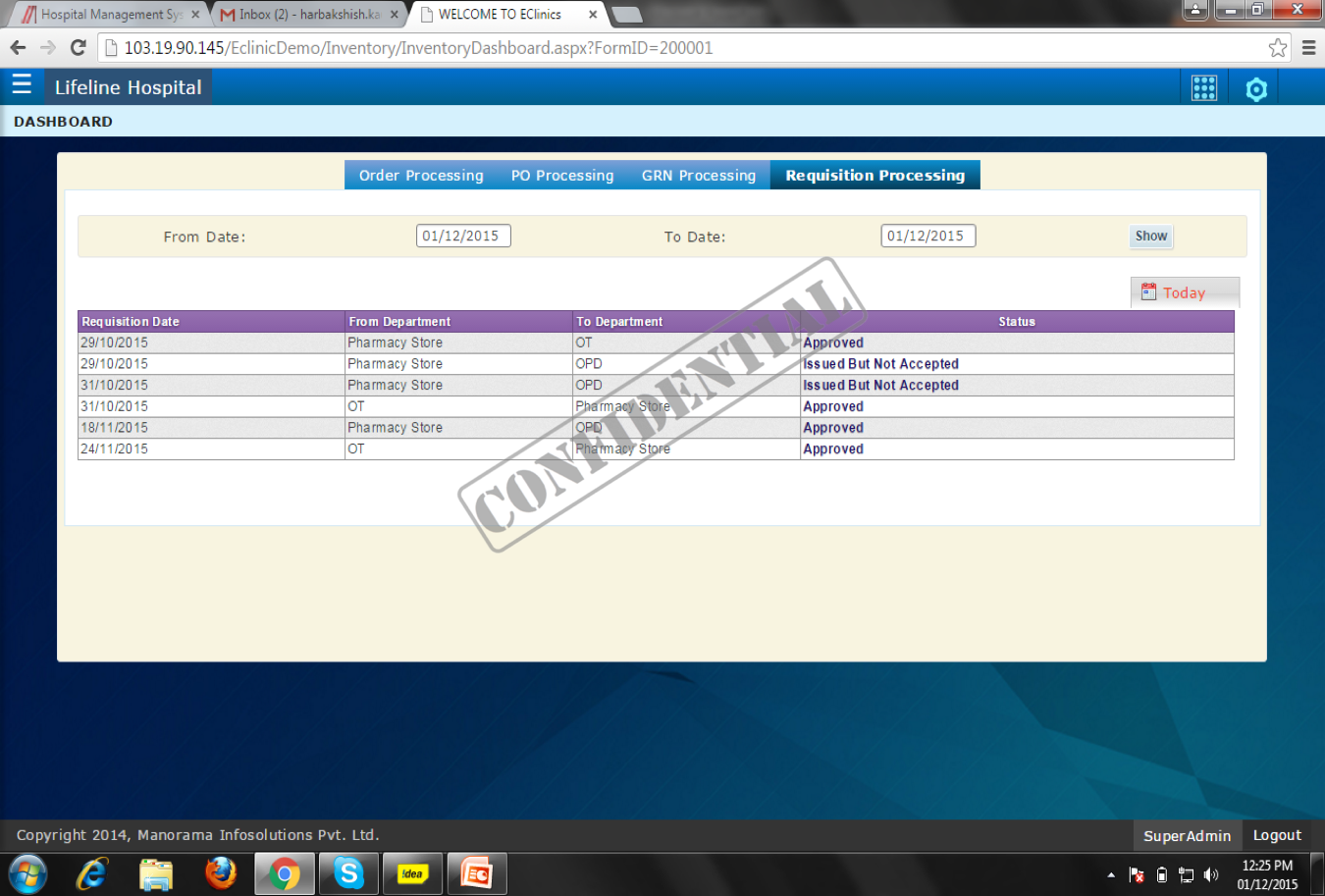Open the network tray icon

click(x=1186, y=874)
